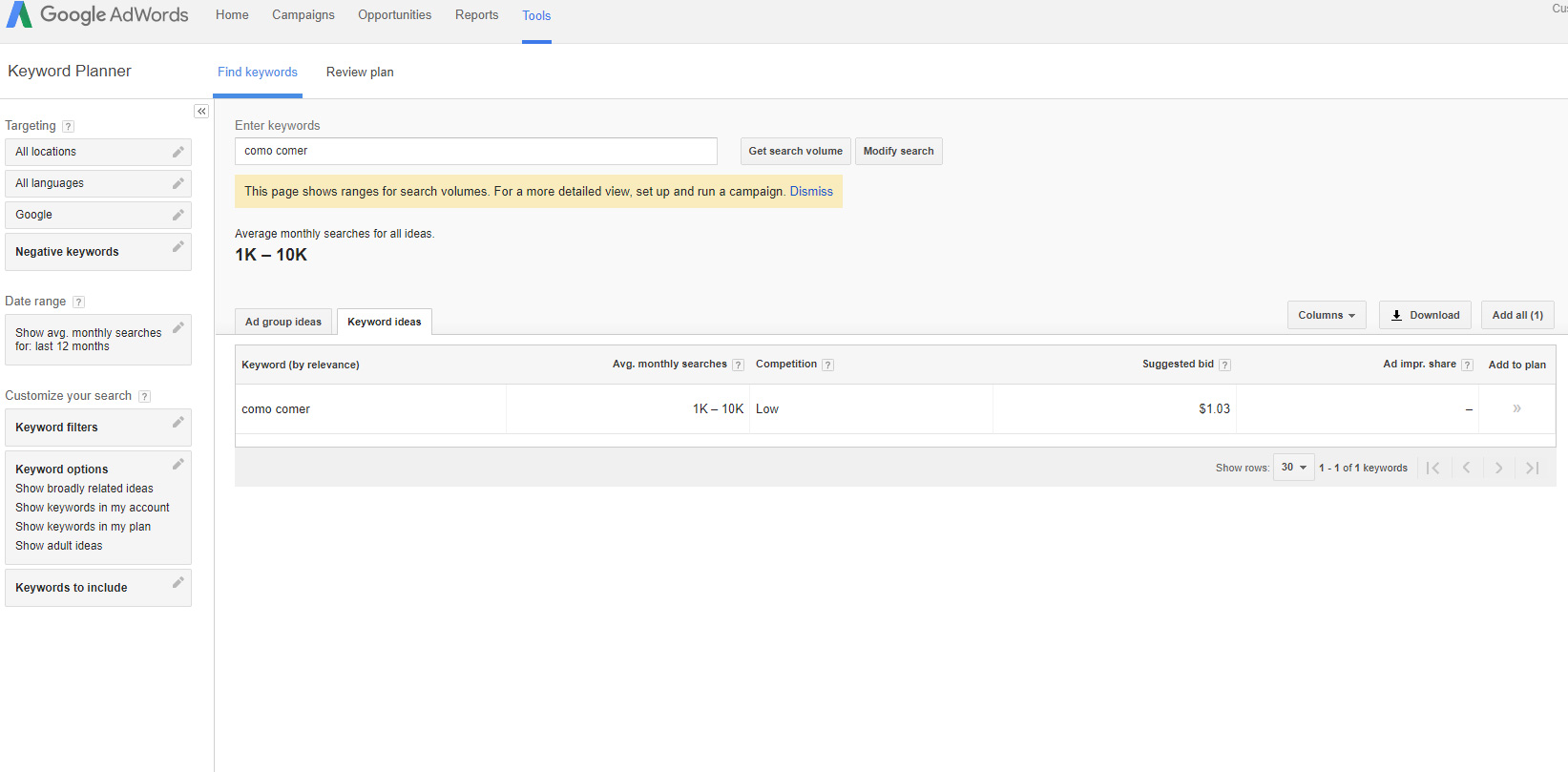Open the Show rows 30 dropdown
The width and height of the screenshot is (1568, 772).
[1294, 468]
